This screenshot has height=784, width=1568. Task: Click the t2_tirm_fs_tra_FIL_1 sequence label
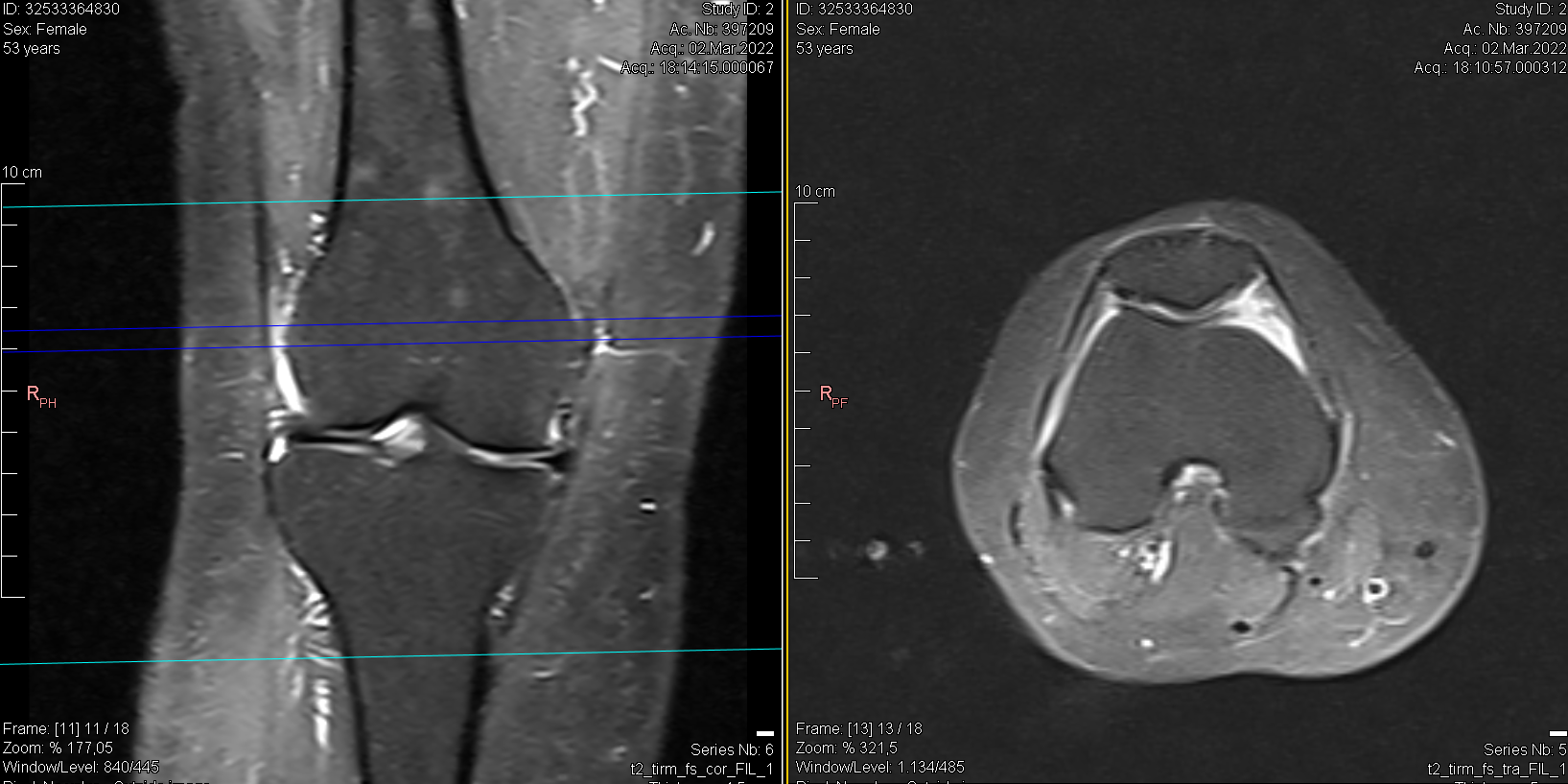click(1496, 769)
